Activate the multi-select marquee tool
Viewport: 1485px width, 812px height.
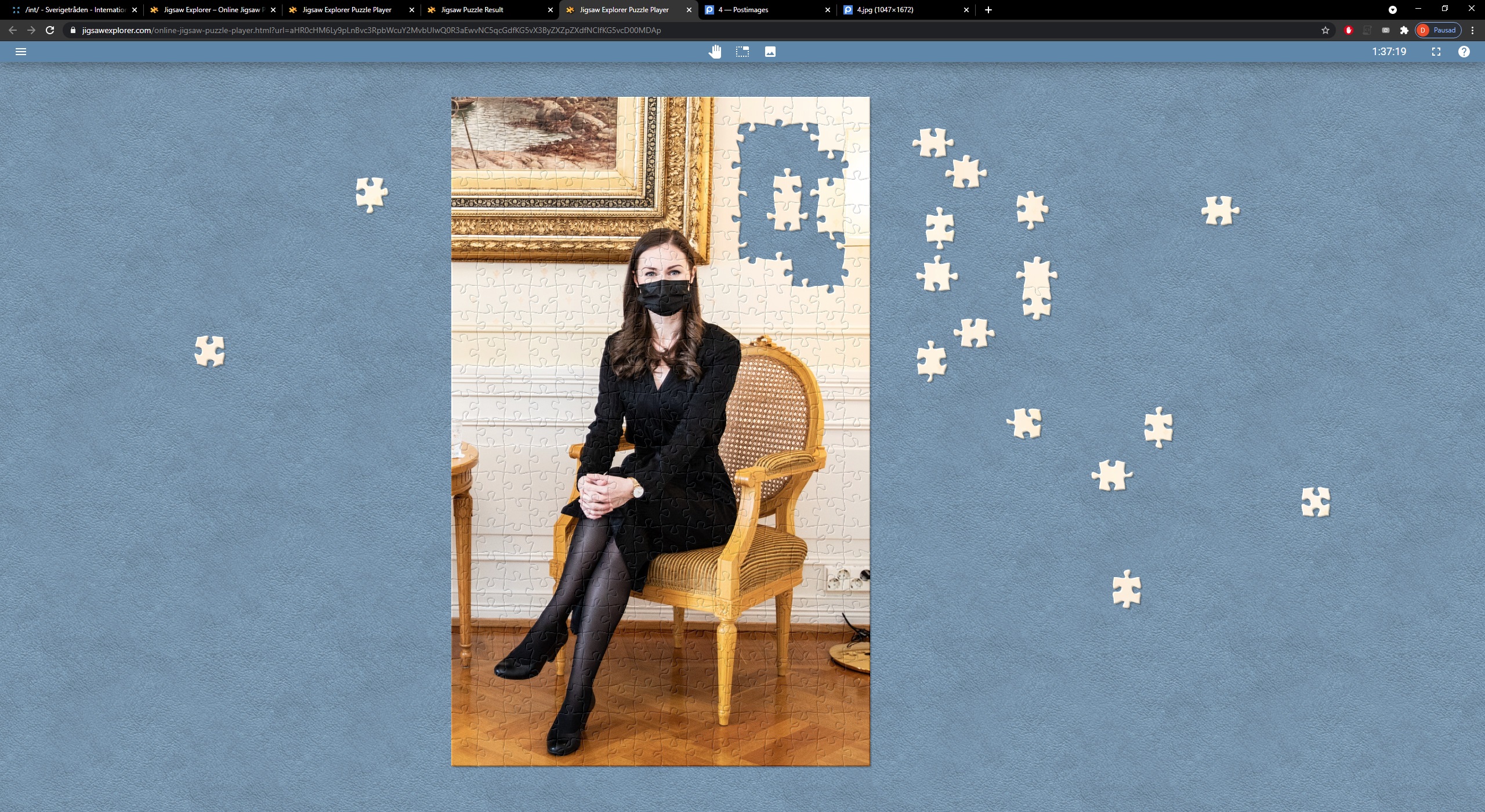click(742, 52)
